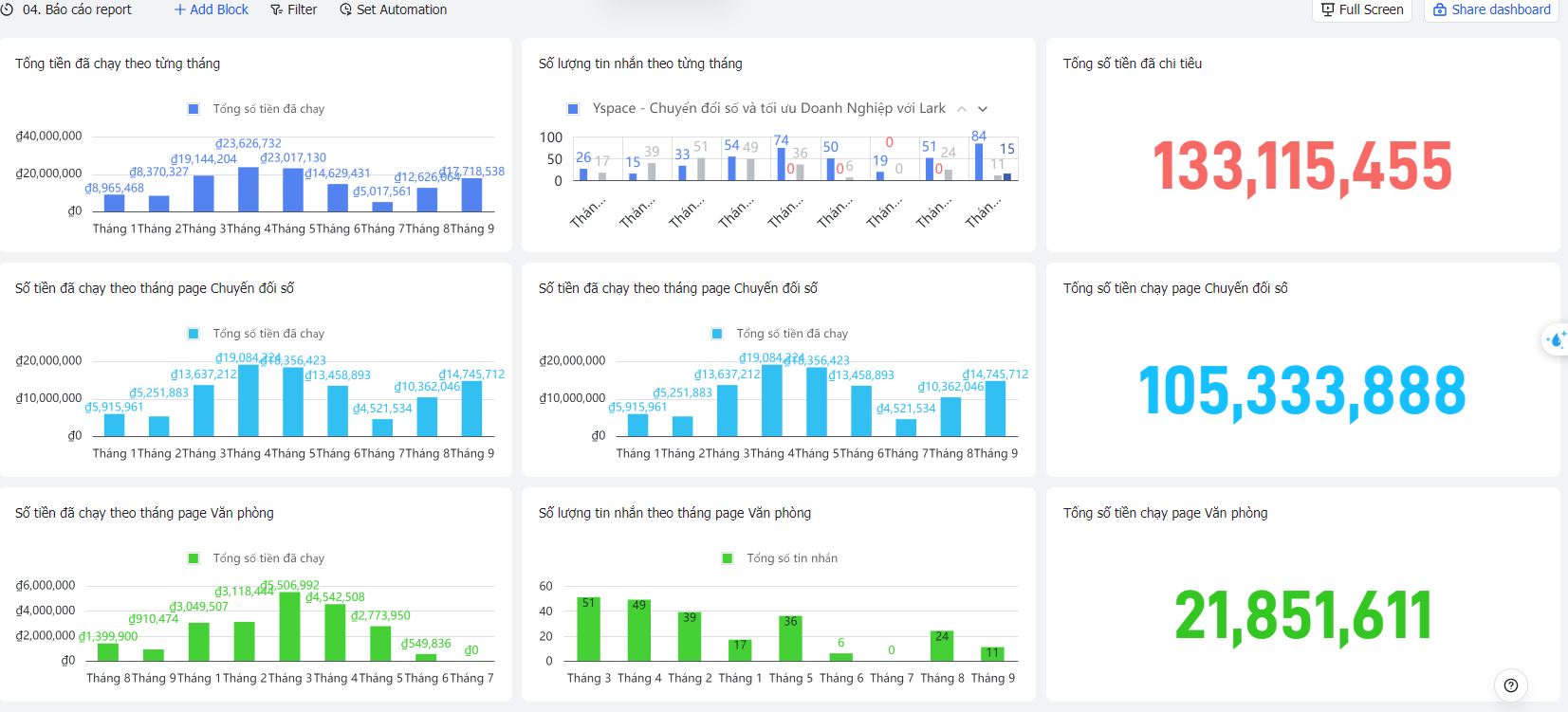The image size is (1568, 712).
Task: Click the green bar labeled 36 for Tháng 5
Action: click(790, 638)
